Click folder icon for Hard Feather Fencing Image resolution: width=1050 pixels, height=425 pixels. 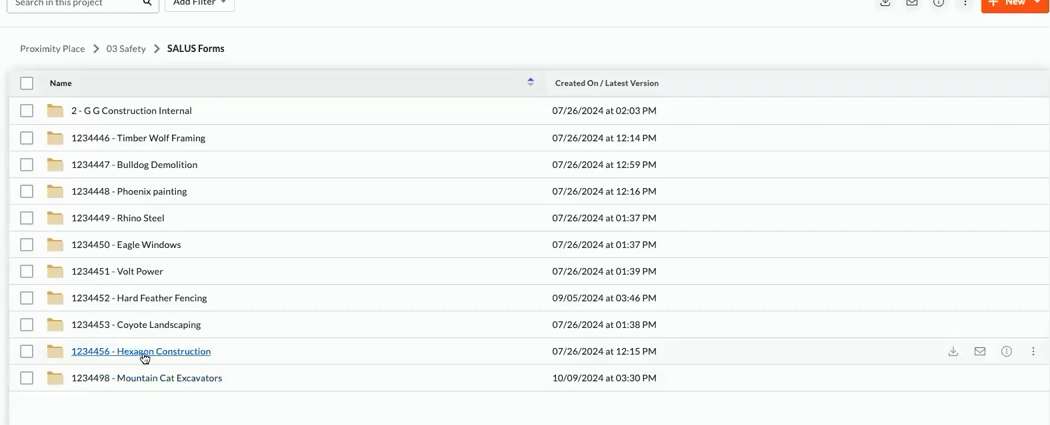[x=55, y=298]
